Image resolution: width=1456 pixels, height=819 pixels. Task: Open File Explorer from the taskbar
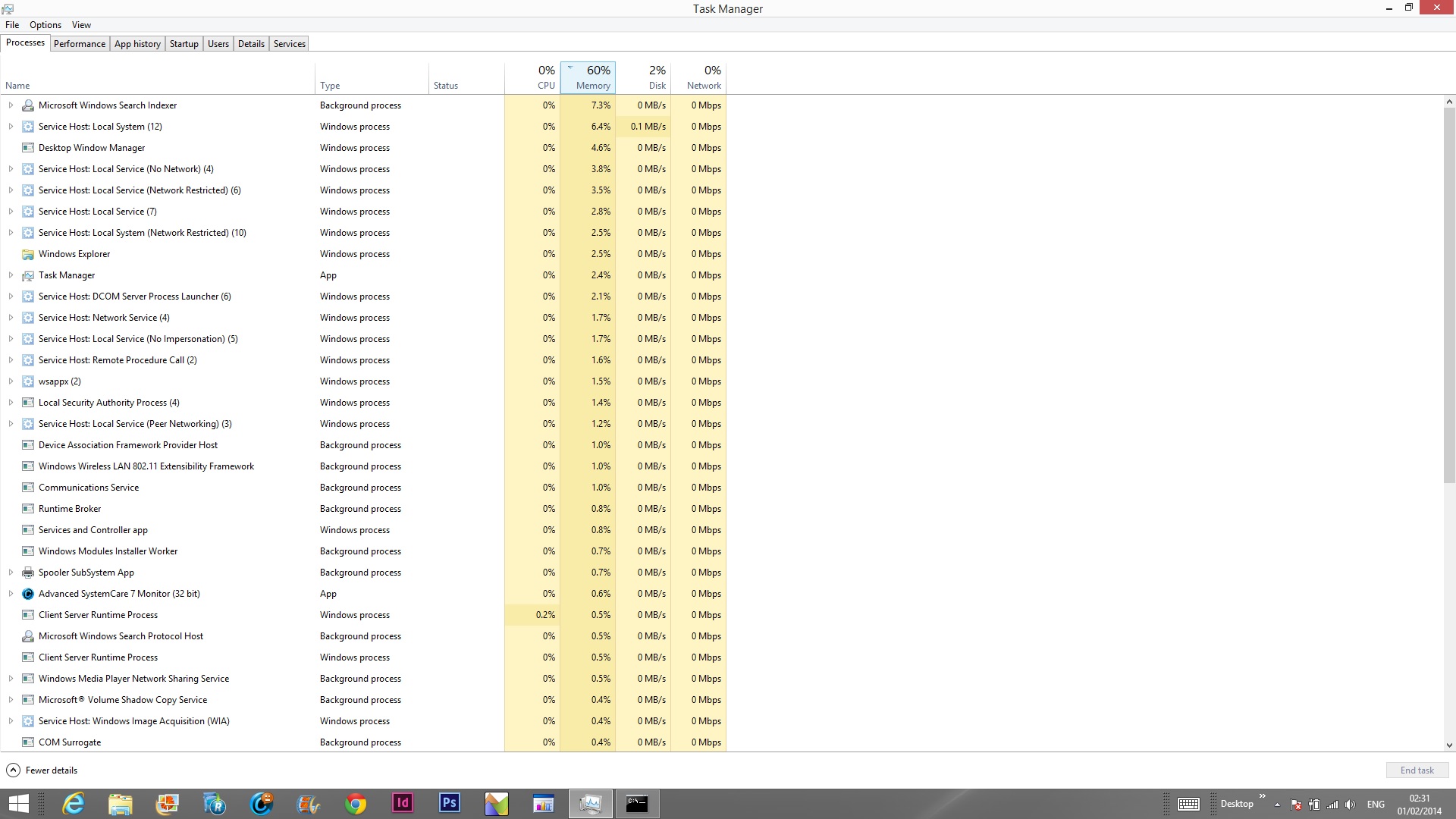[x=120, y=804]
